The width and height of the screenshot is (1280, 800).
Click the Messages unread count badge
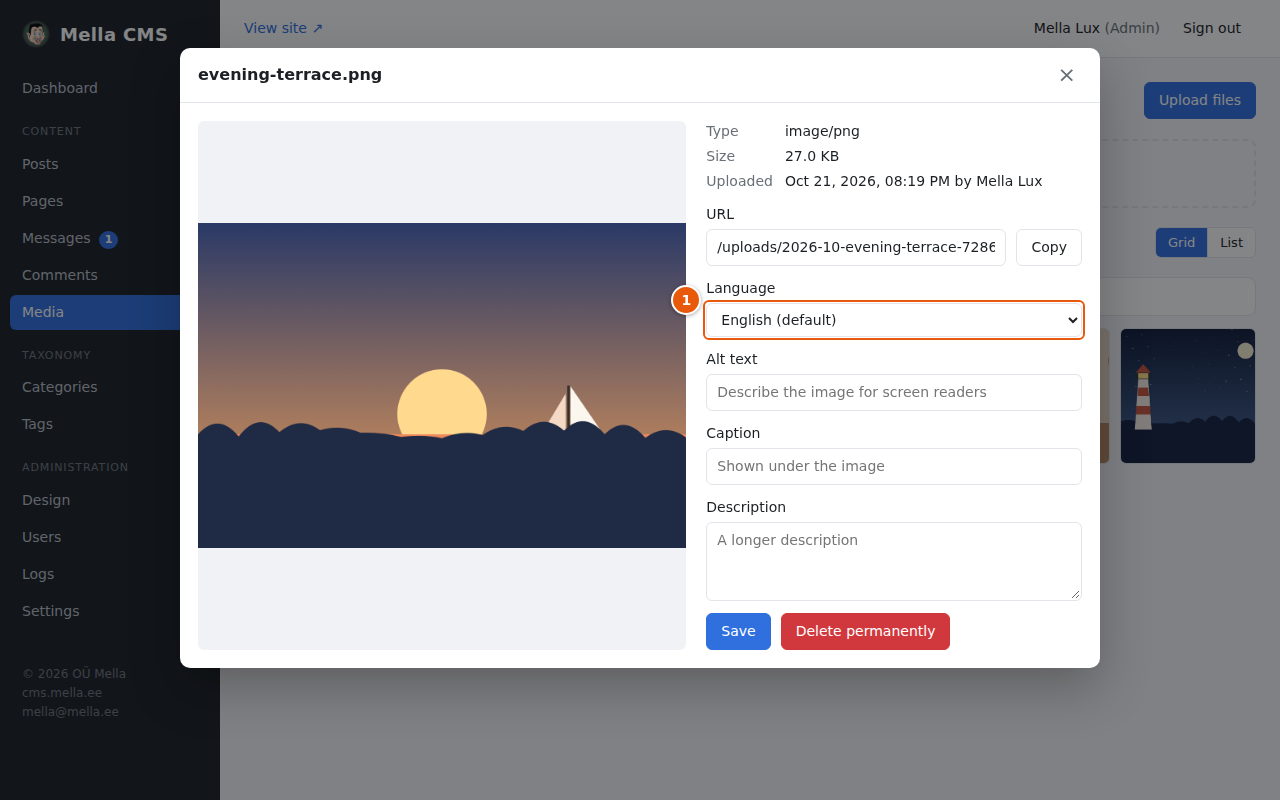(108, 239)
